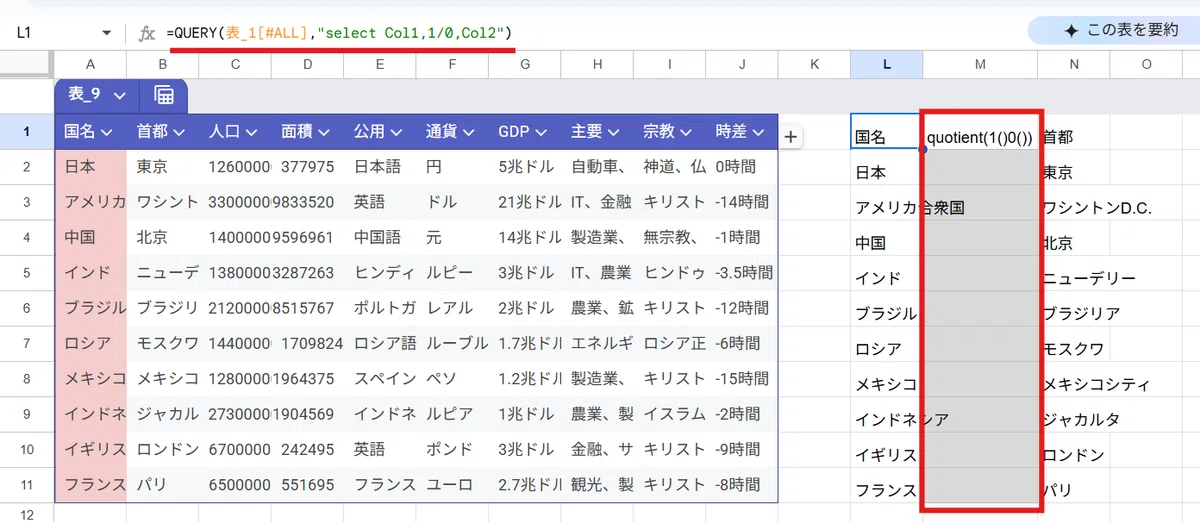The image size is (1200, 522).
Task: Click cell 9833520 in the 面積 column
Action: pyautogui.click(x=307, y=202)
